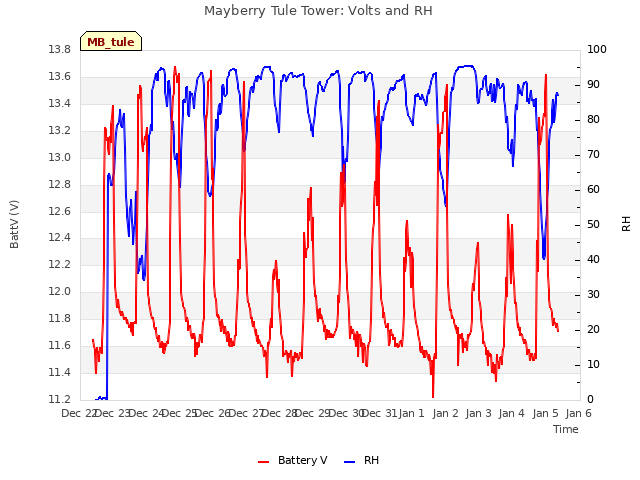Click the 11.4 tick on the BattV axis

click(60, 373)
